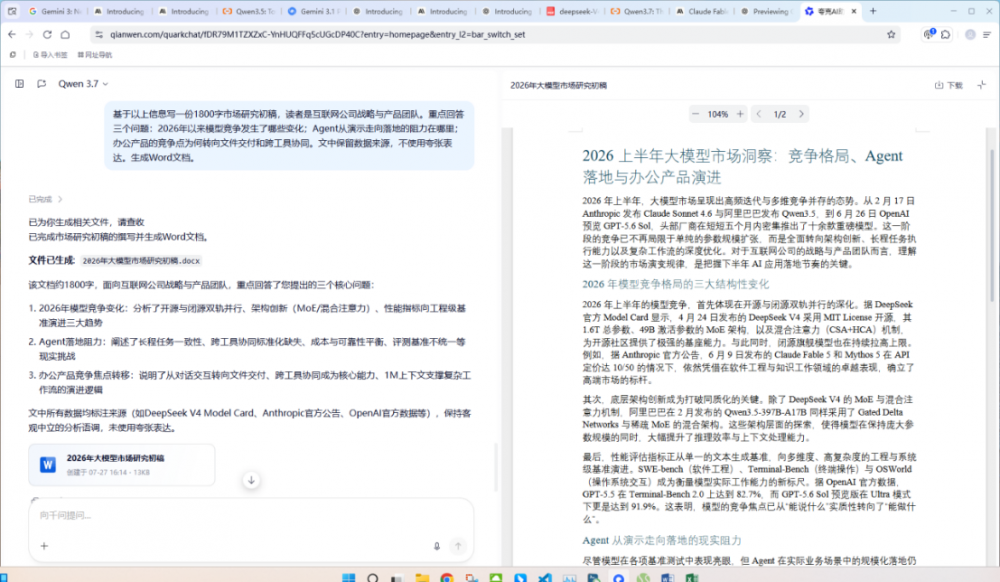Collapse the document preview panel icon
This screenshot has width=1000, height=582.
[x=982, y=85]
